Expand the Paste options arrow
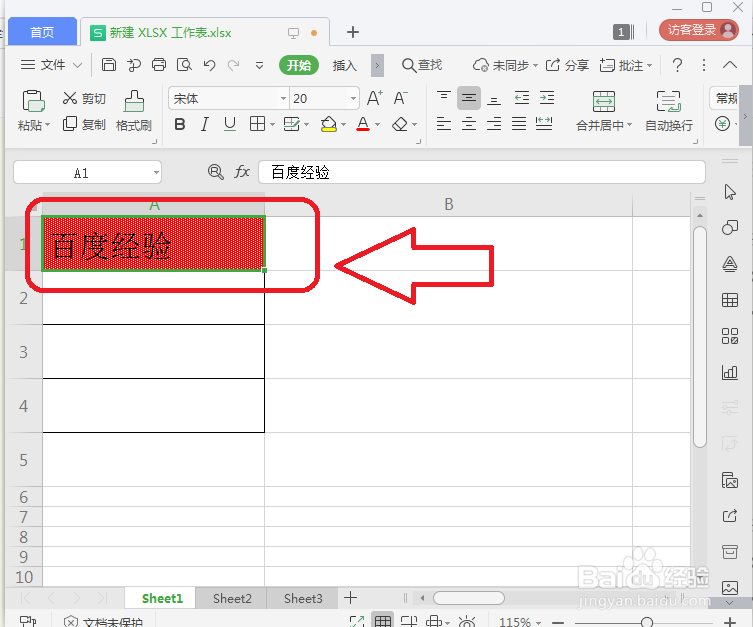Screen dimensions: 753x627 [47, 126]
